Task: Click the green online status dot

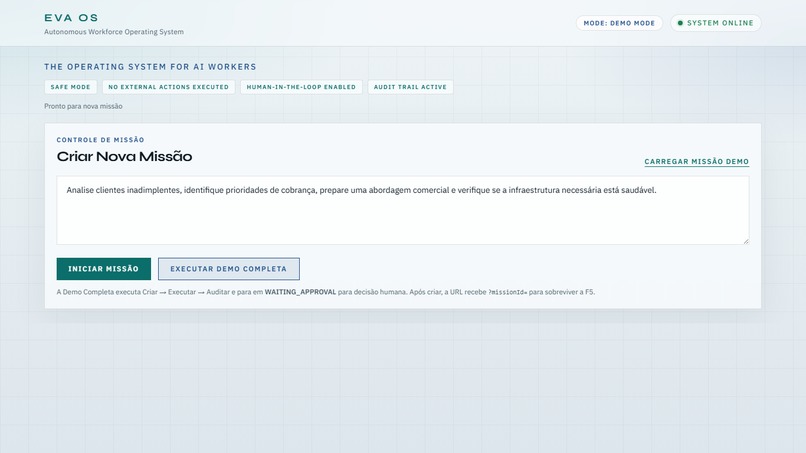Action: tap(680, 23)
